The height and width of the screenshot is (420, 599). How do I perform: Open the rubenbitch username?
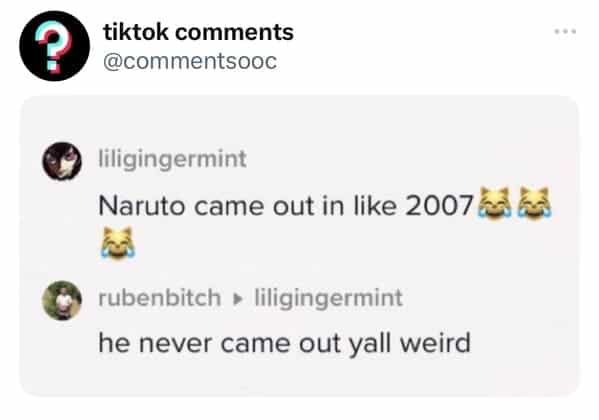click(x=160, y=298)
